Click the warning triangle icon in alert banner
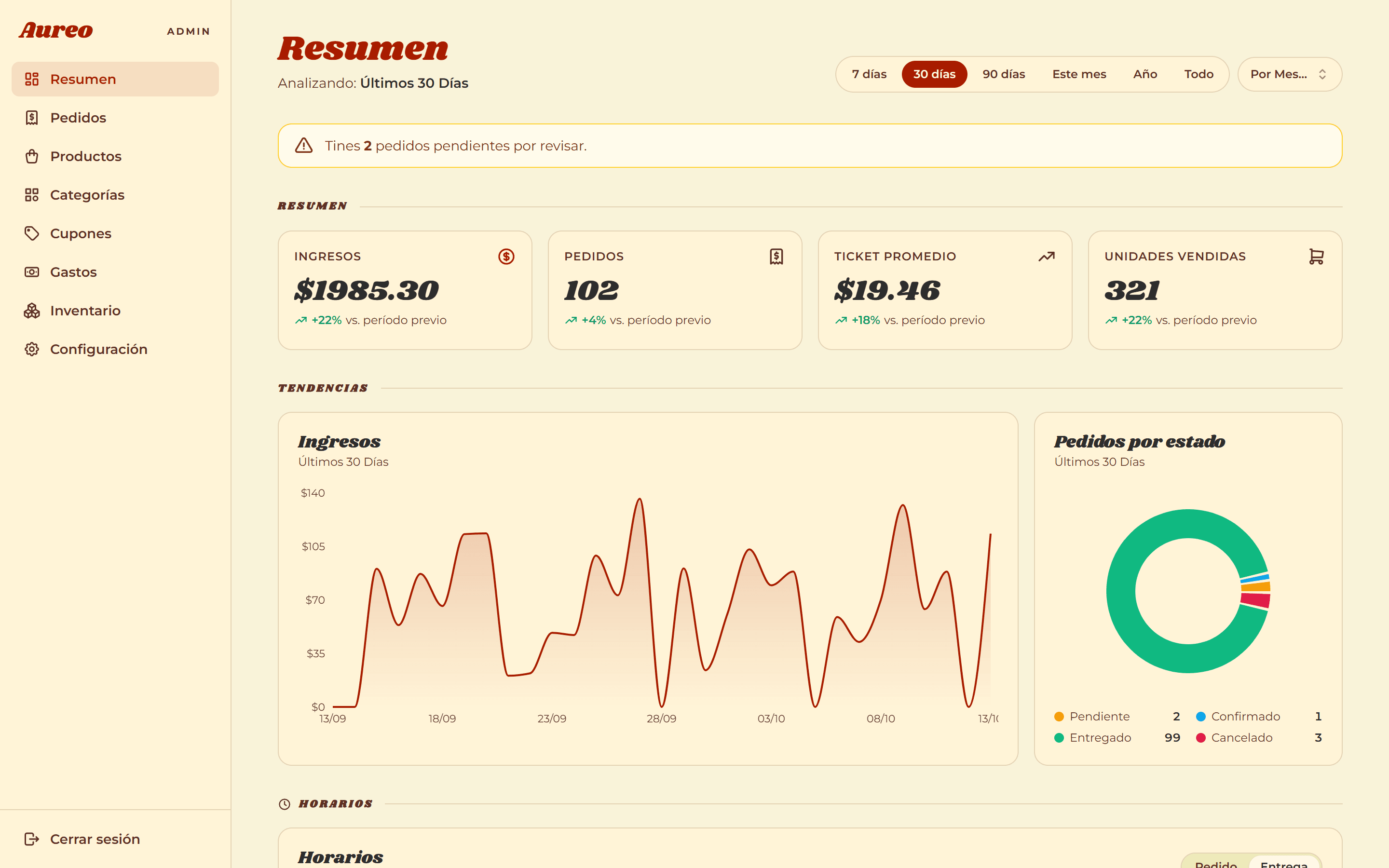Image resolution: width=1389 pixels, height=868 pixels. pos(304,145)
